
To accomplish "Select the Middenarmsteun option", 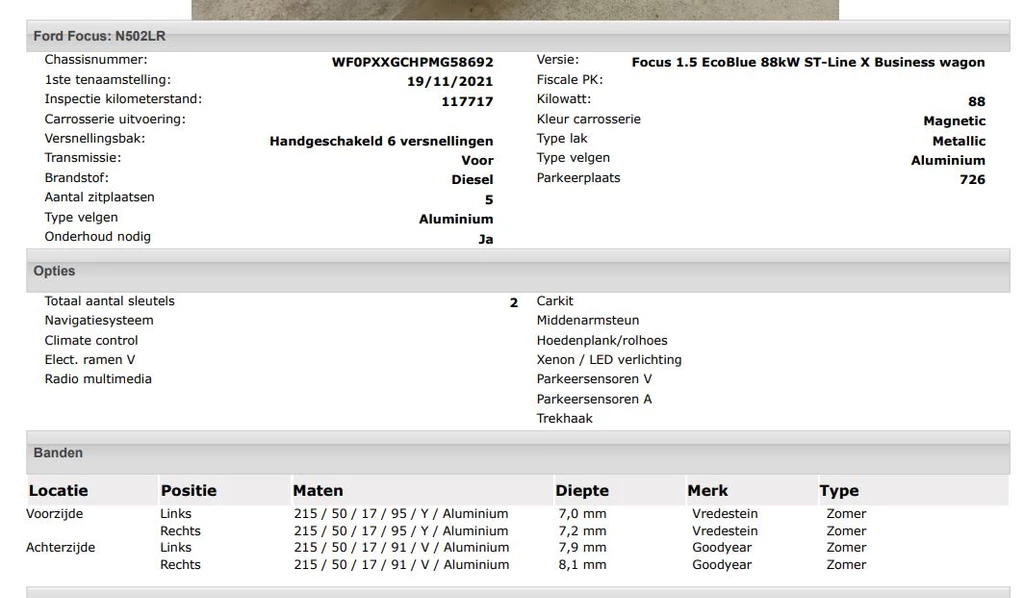I will click(x=588, y=321).
